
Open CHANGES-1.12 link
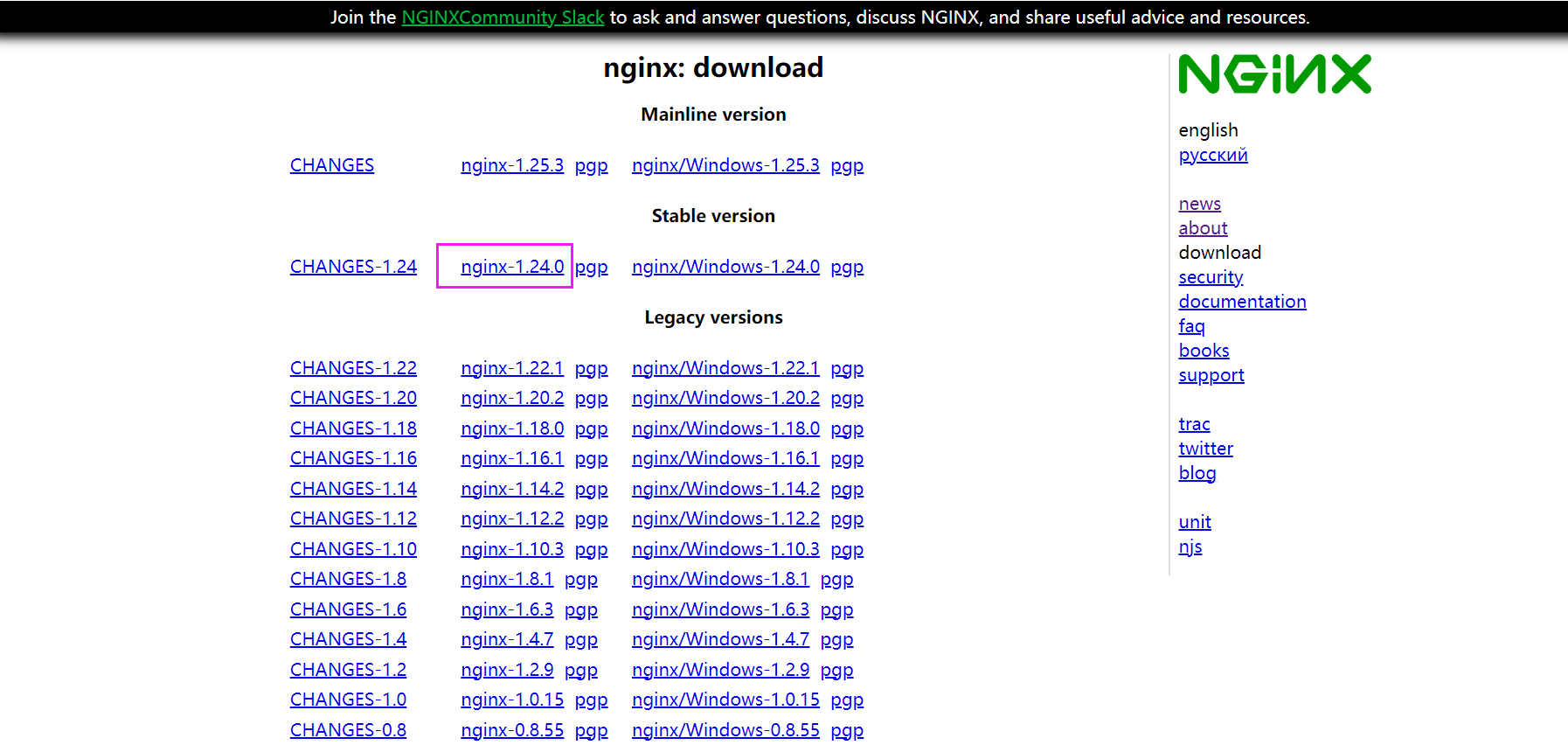pos(353,519)
